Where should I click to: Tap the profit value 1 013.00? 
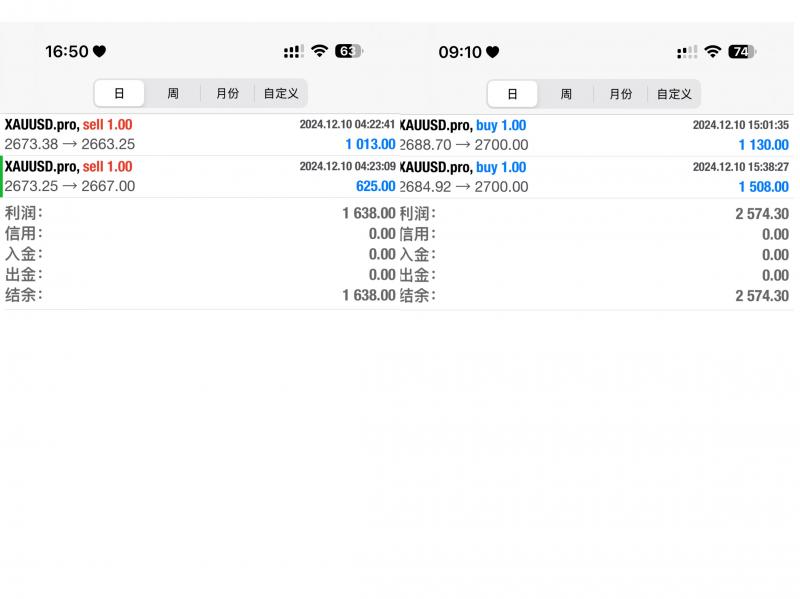[370, 144]
